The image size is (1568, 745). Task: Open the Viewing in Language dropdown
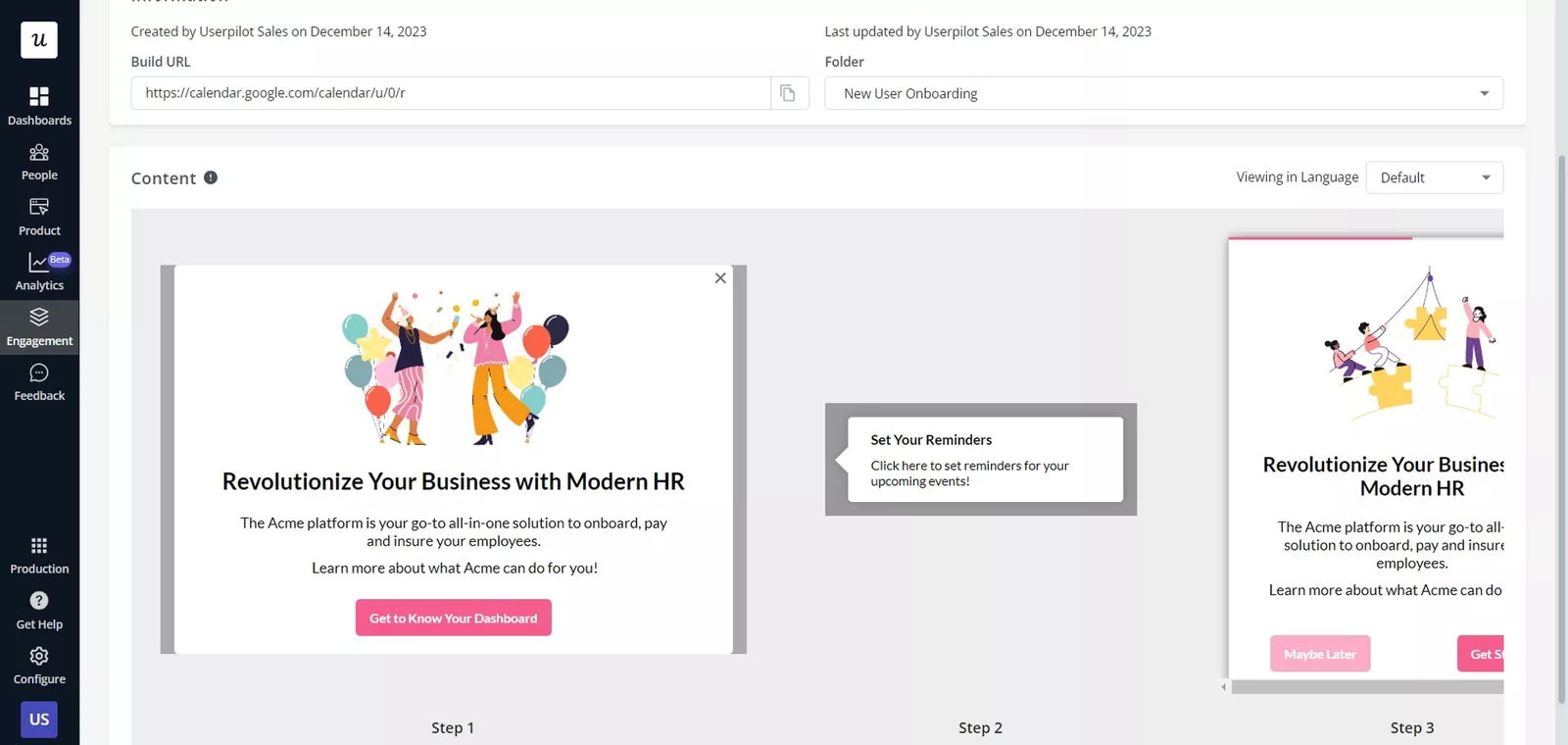point(1434,177)
